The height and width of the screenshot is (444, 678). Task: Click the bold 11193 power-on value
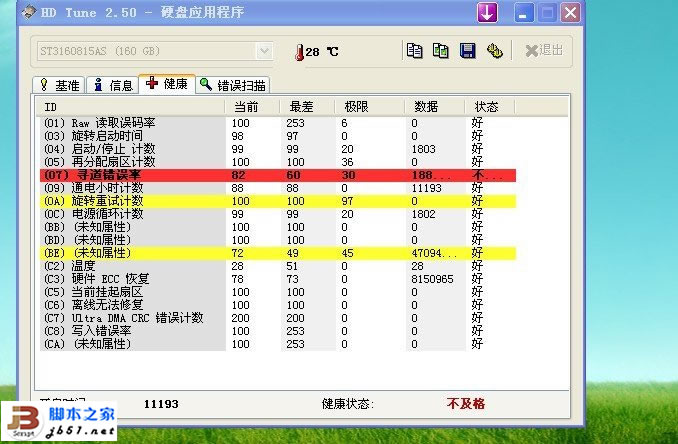tap(161, 404)
